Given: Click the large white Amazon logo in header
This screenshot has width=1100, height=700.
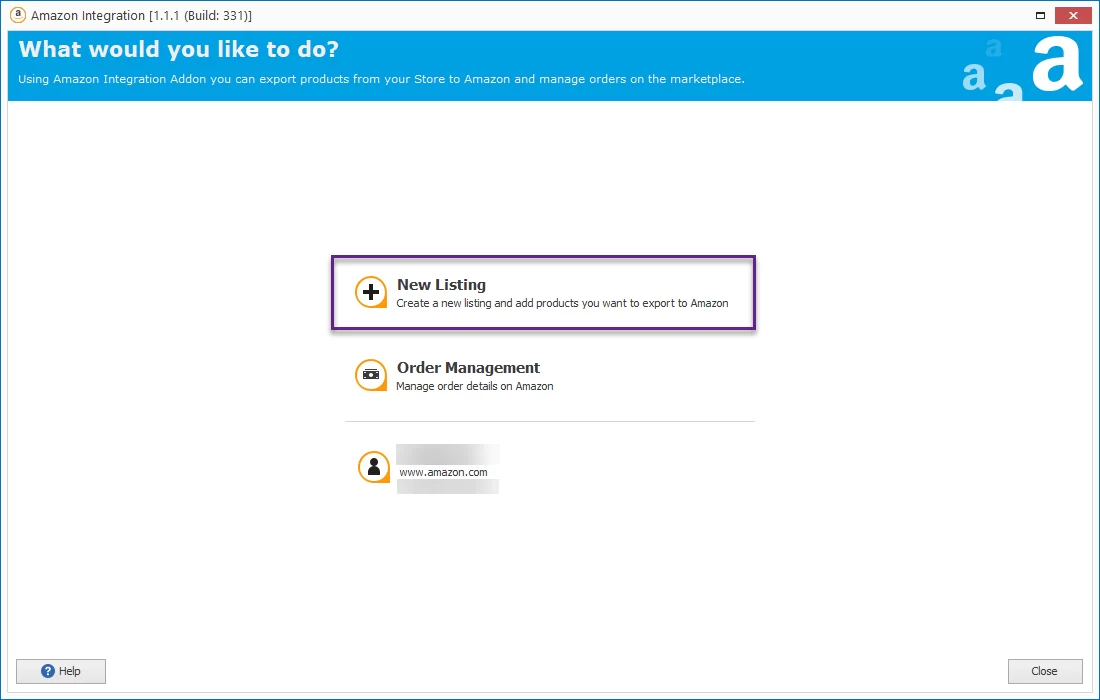Looking at the screenshot, I should [1057, 64].
